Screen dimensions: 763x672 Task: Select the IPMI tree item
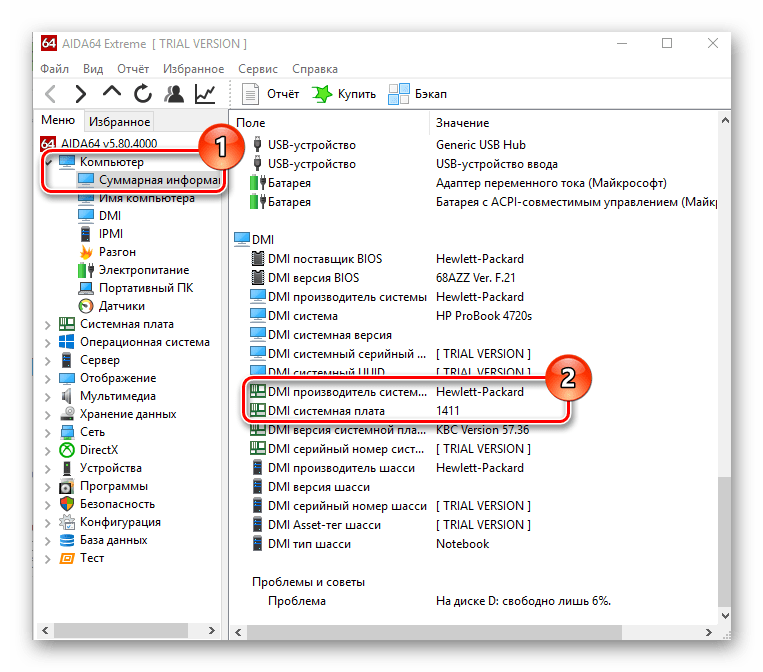[x=101, y=234]
